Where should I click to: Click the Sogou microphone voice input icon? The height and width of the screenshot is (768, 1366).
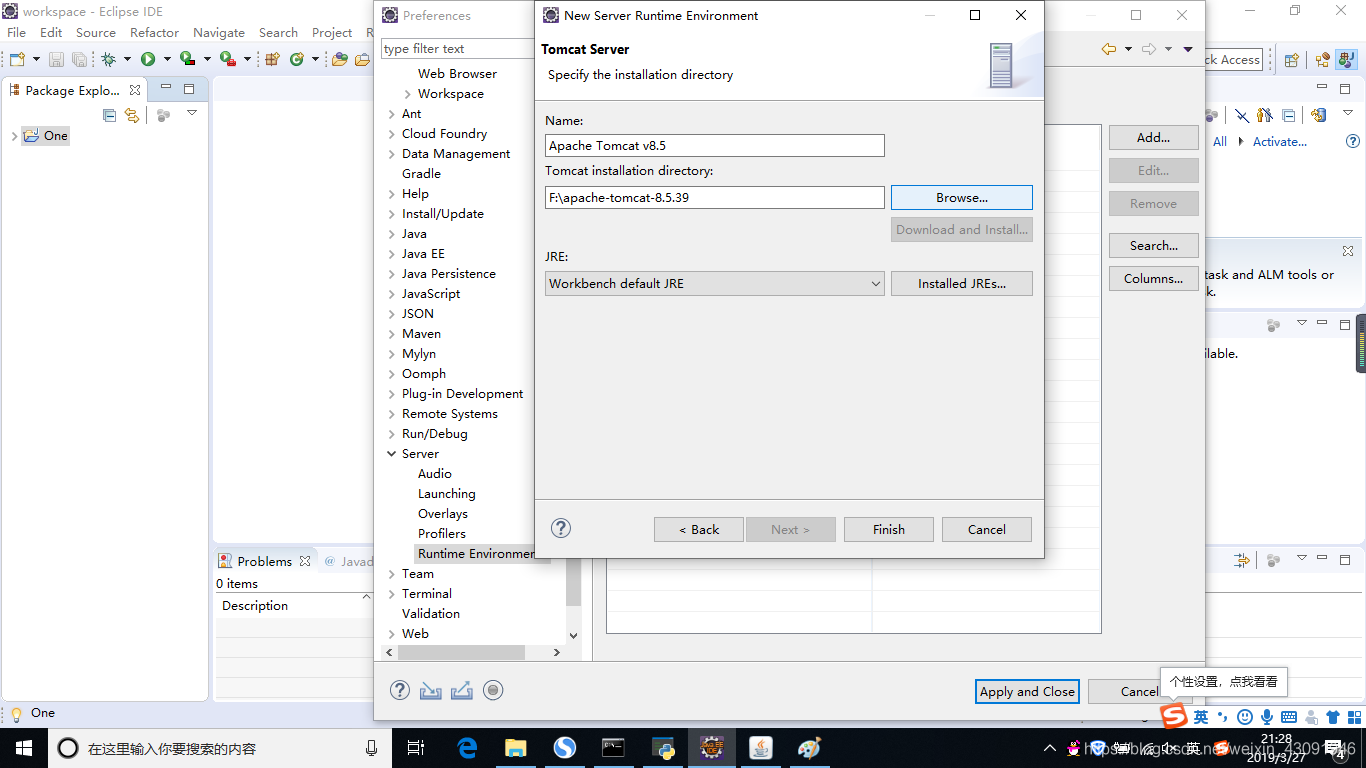(x=1267, y=716)
